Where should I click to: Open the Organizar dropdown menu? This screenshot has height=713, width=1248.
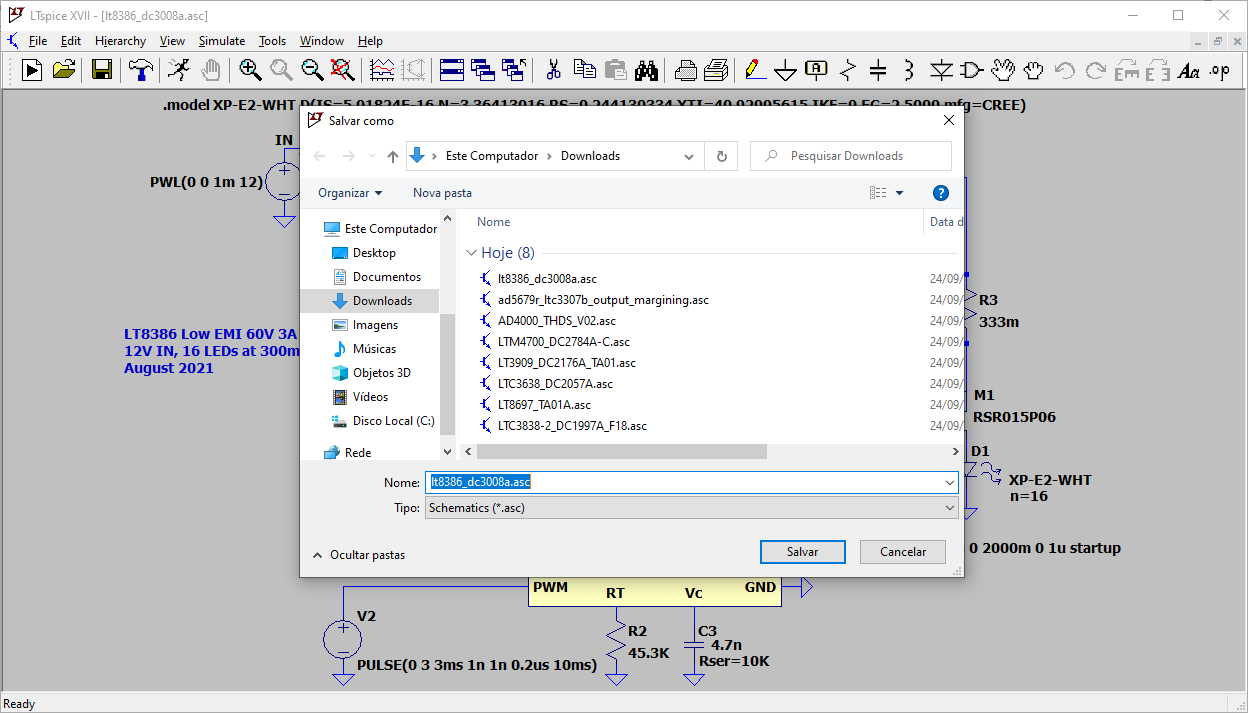pyautogui.click(x=350, y=193)
